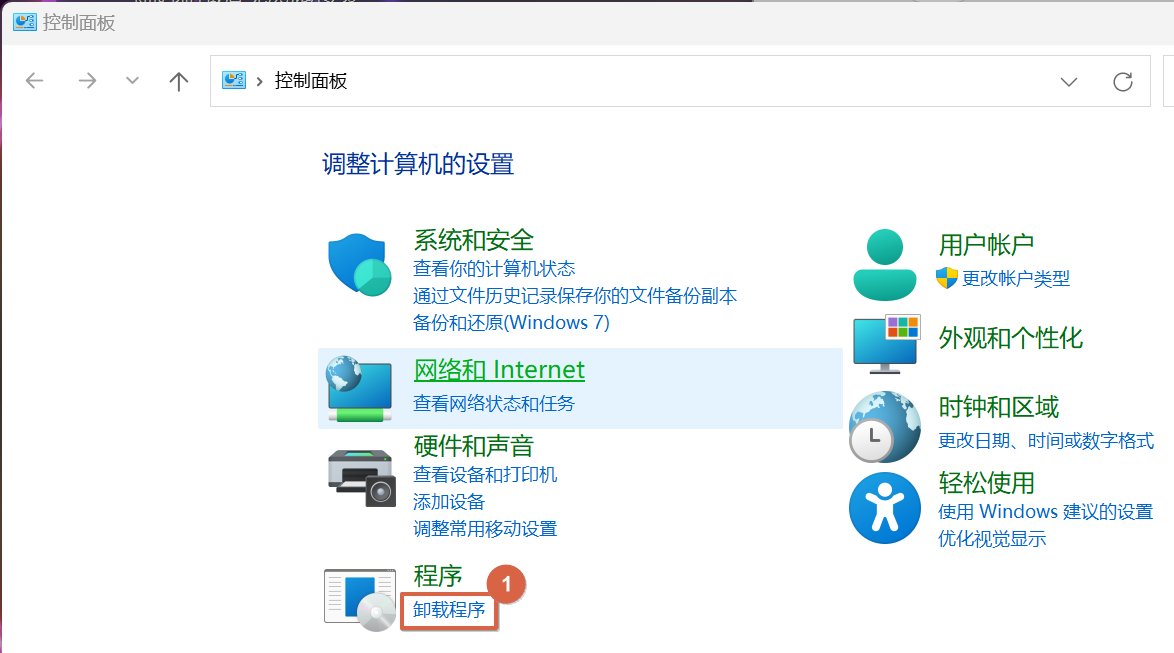Screen dimensions: 1174x653
Task: Open 查看网络状态和任务 link
Action: pyautogui.click(x=494, y=404)
